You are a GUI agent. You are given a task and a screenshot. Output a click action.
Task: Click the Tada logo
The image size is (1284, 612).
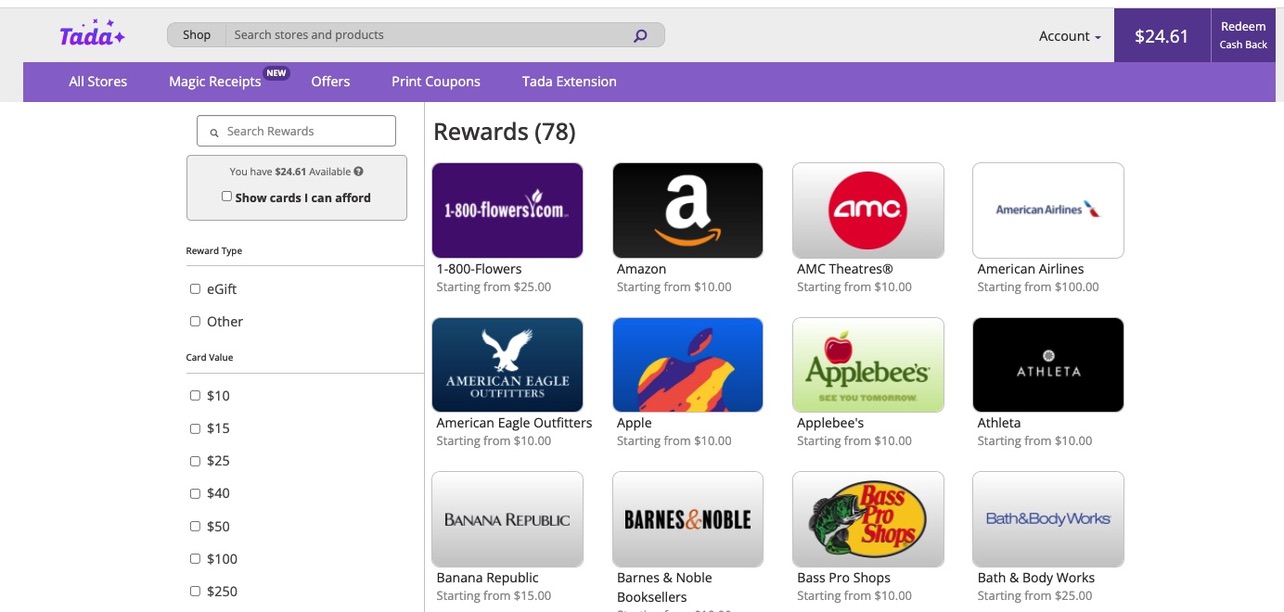pos(91,33)
